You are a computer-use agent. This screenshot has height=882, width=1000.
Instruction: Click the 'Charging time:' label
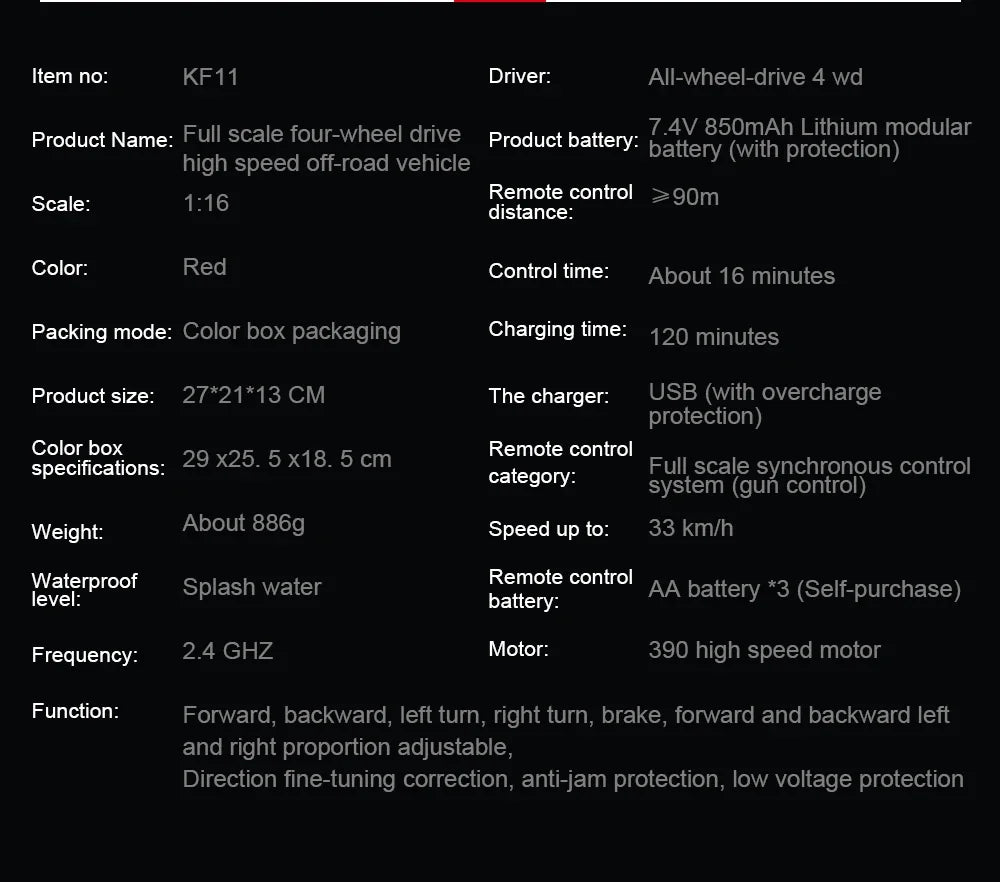coord(557,330)
